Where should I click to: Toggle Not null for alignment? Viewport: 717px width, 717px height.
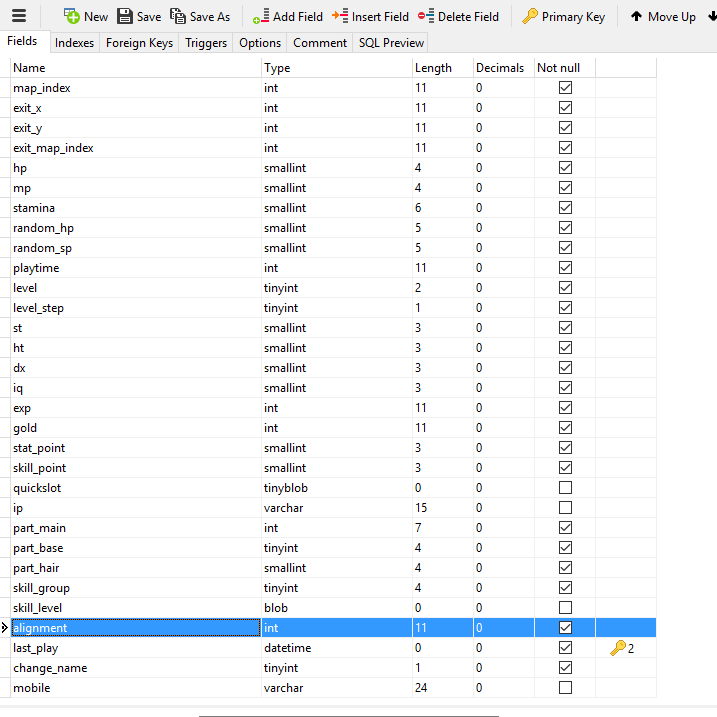565,628
